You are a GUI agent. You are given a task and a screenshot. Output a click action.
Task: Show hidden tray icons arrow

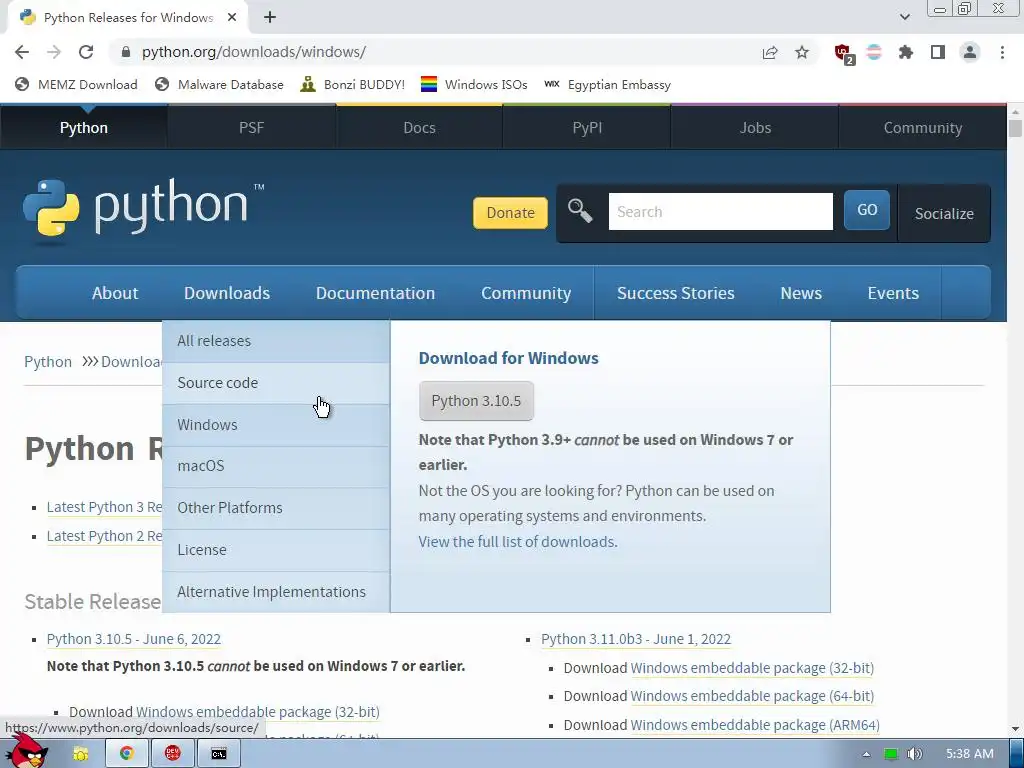click(x=866, y=754)
